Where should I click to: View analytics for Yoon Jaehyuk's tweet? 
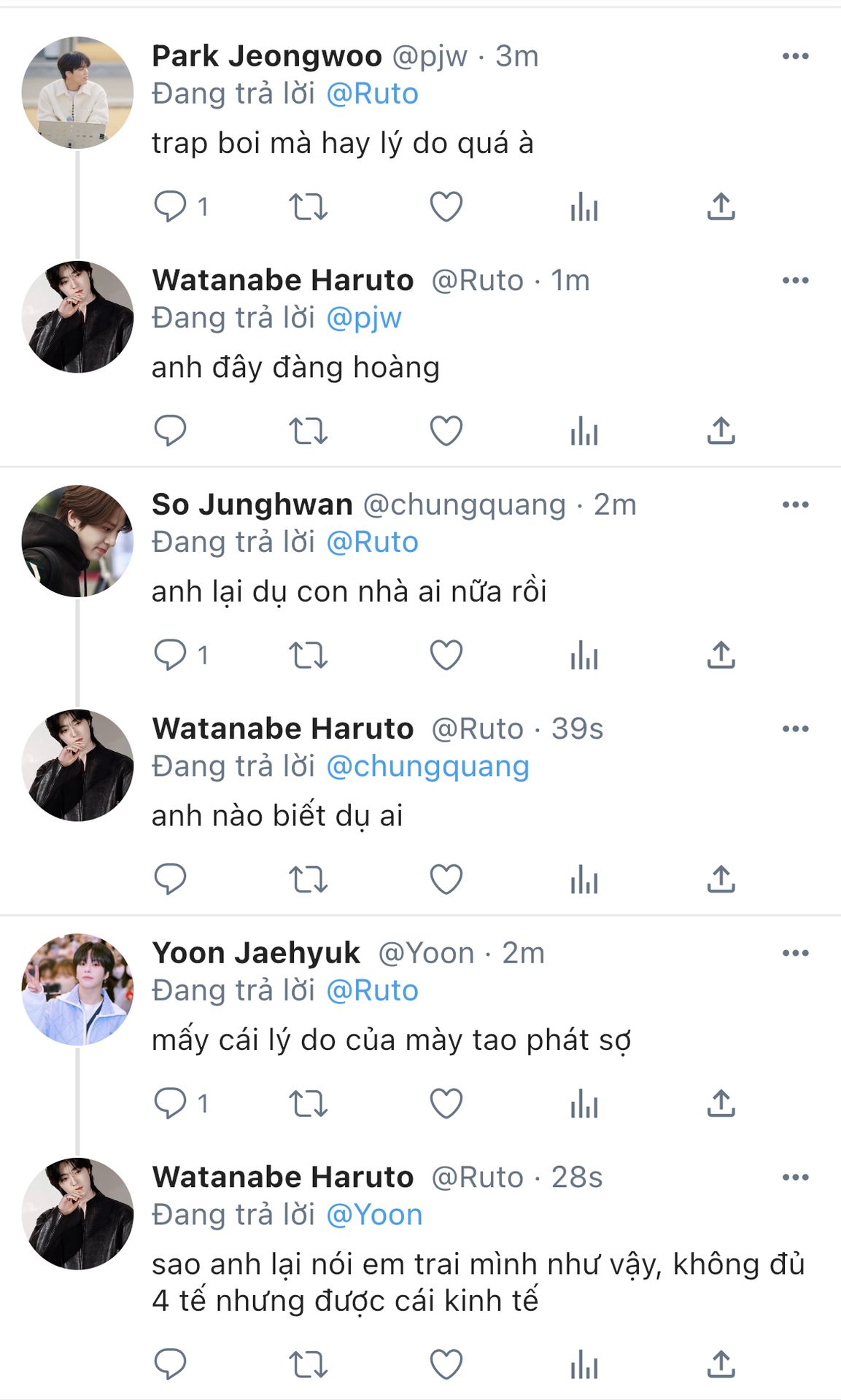[x=584, y=1103]
